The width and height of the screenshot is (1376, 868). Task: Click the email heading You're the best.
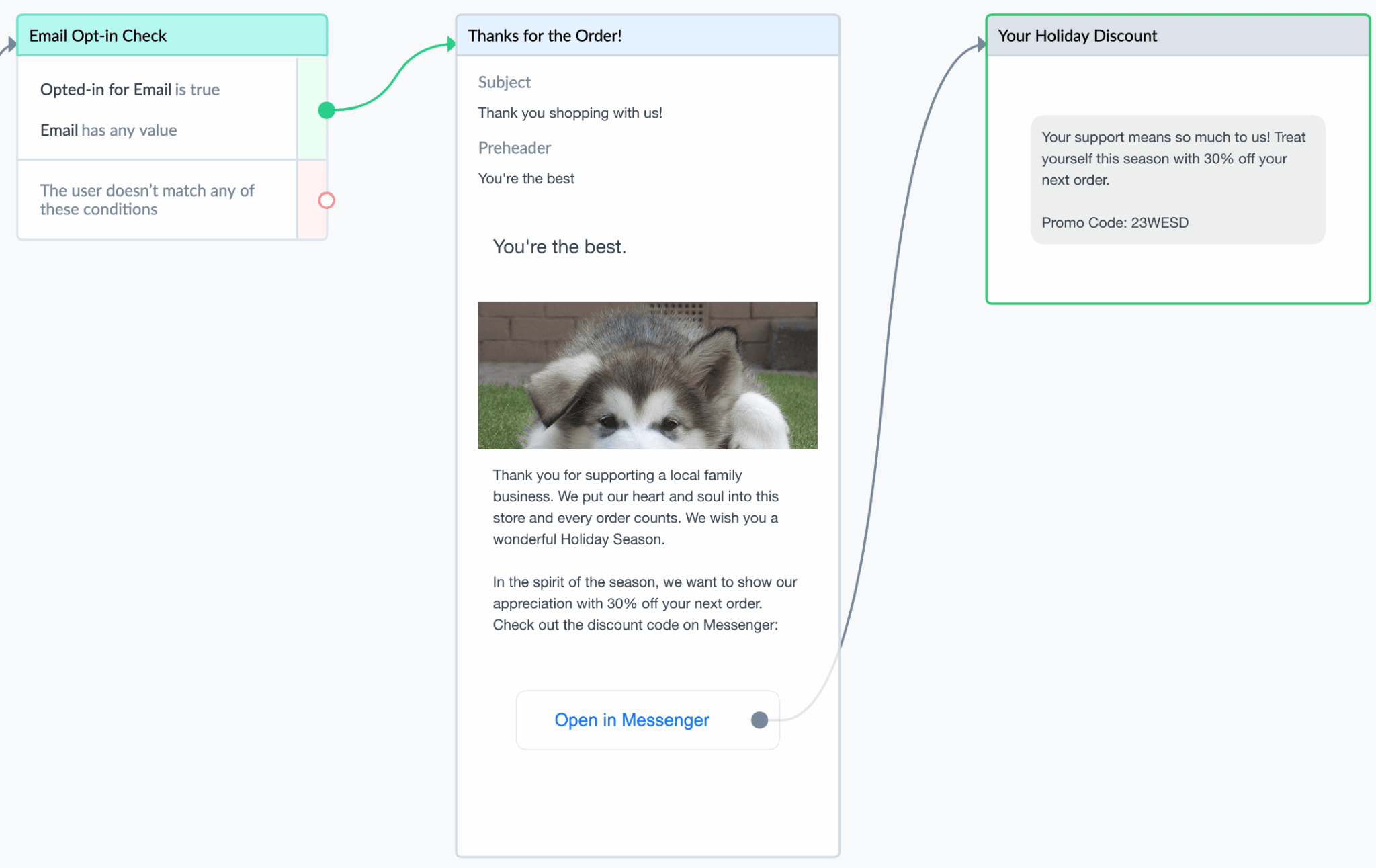coord(559,247)
